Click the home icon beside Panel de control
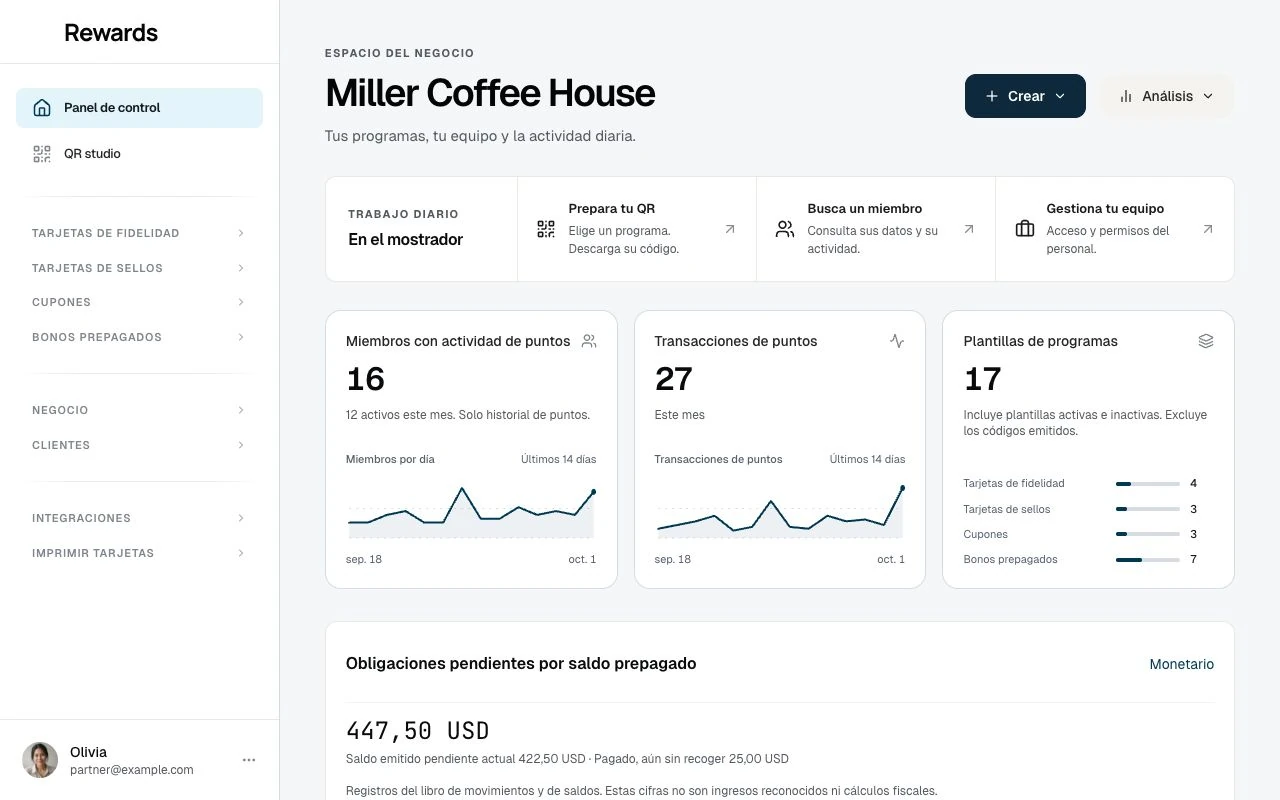This screenshot has width=1280, height=800. 42,108
